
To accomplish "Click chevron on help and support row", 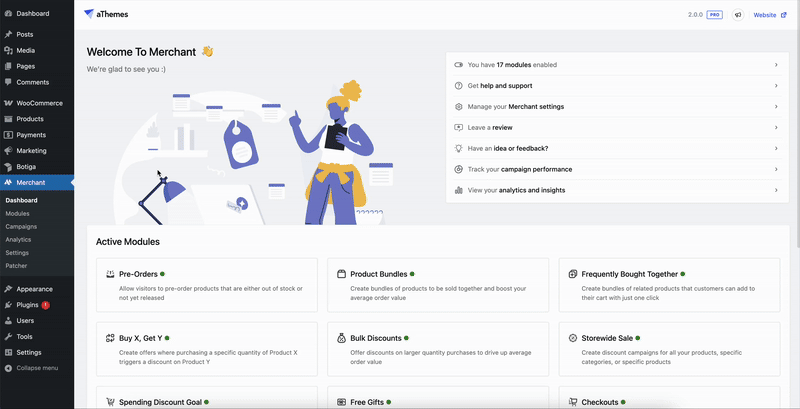I will click(776, 86).
